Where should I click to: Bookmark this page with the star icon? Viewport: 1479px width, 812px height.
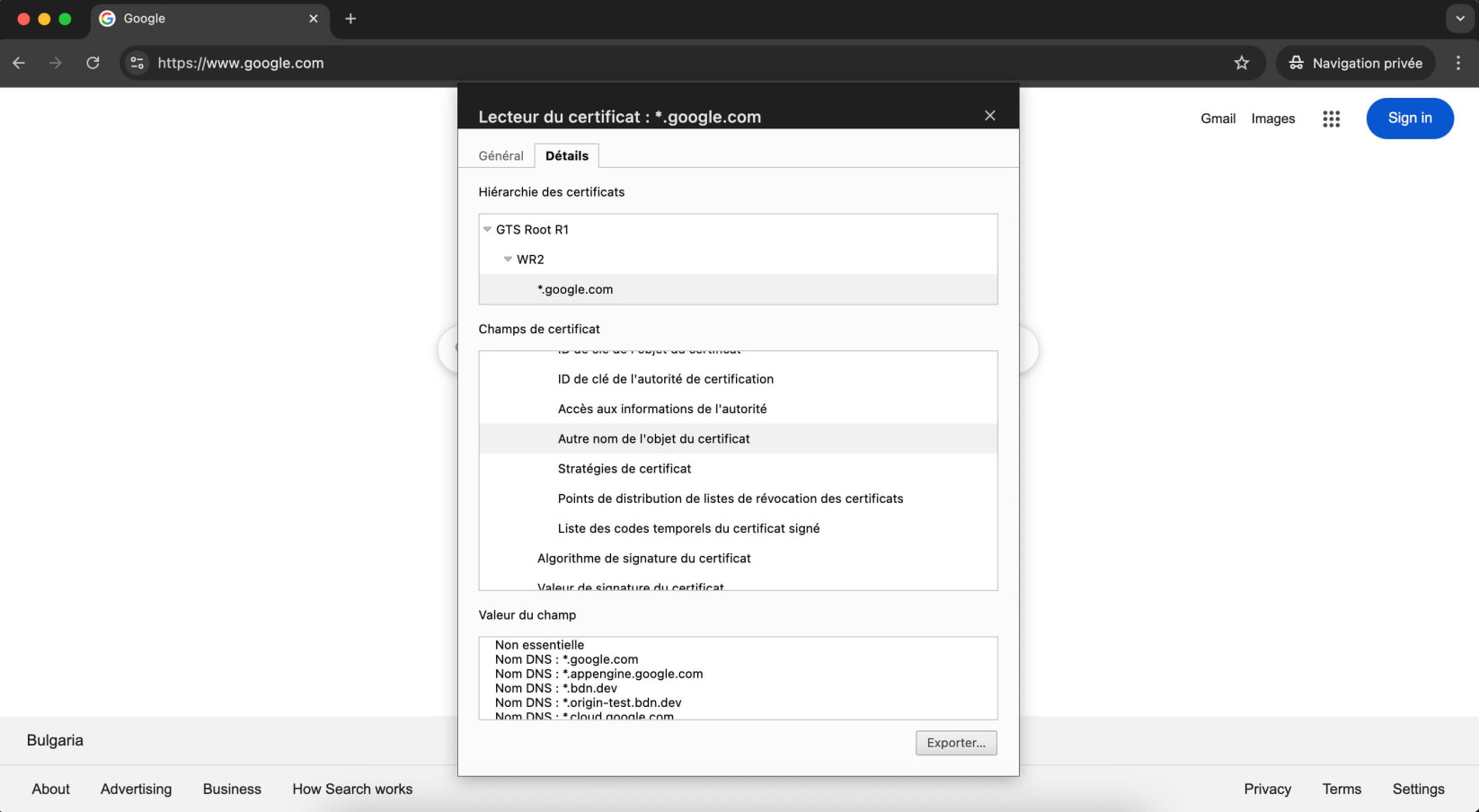tap(1242, 63)
